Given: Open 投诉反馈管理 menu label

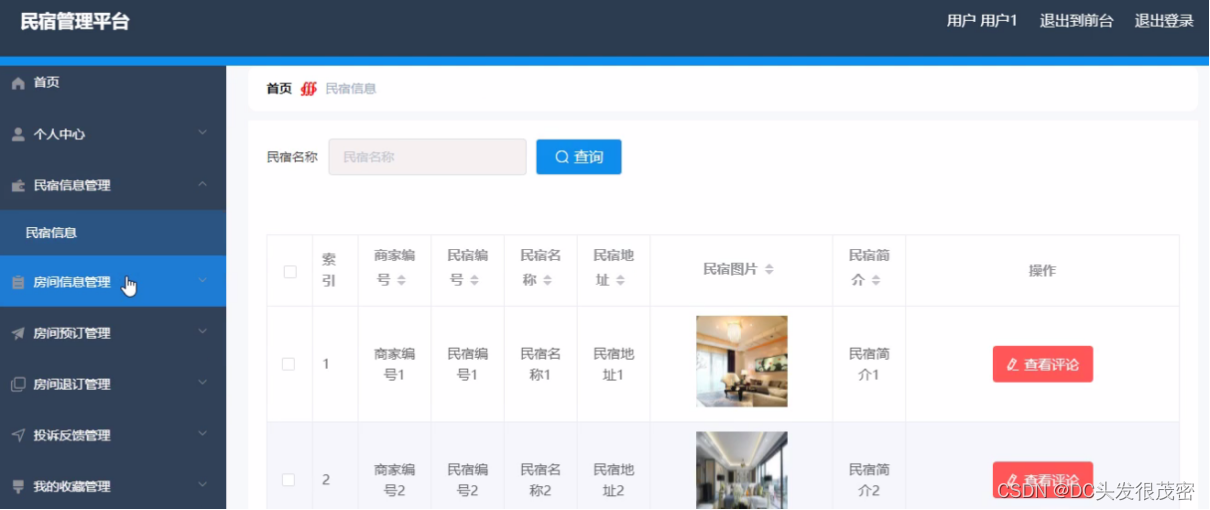Looking at the screenshot, I should coord(72,435).
